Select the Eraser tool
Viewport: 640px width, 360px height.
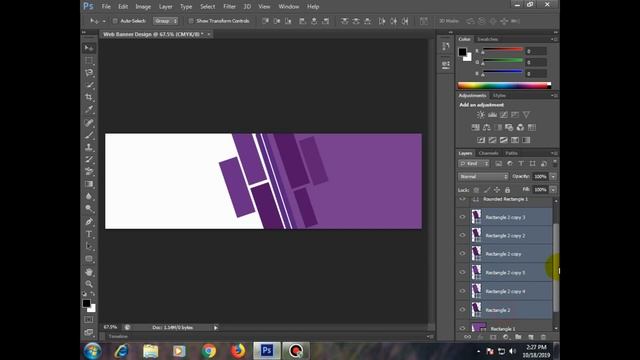tap(89, 171)
